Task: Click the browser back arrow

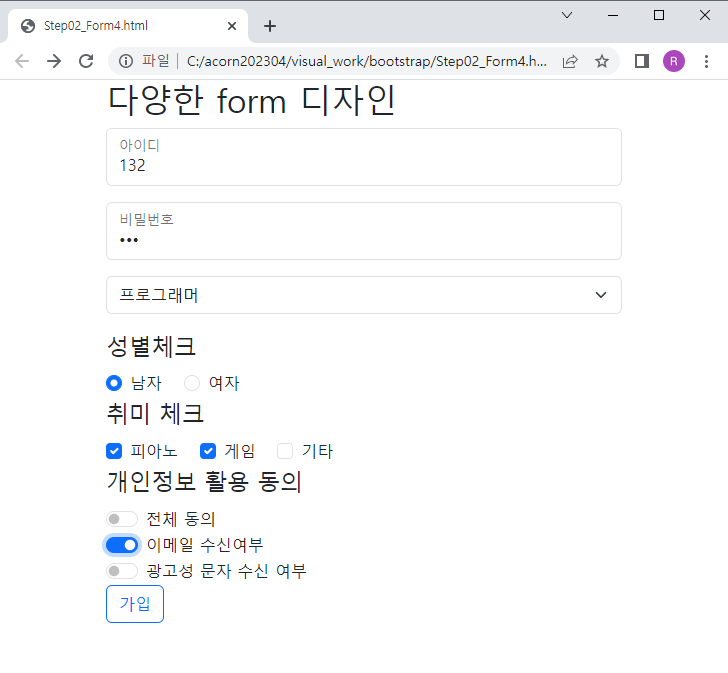Action: pos(22,61)
